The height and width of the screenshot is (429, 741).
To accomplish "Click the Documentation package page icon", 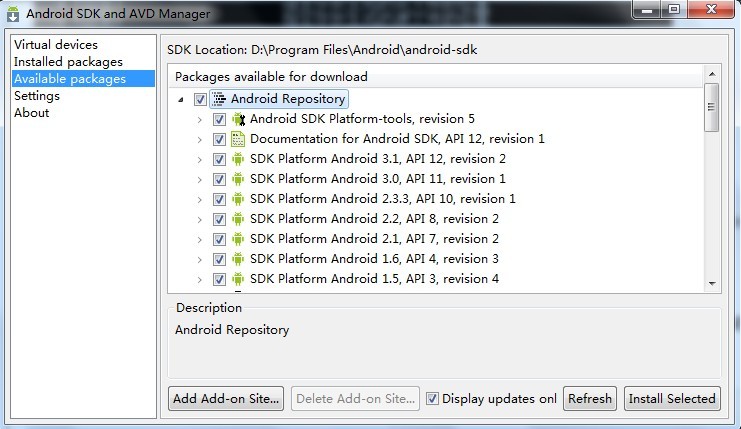I will coord(238,139).
